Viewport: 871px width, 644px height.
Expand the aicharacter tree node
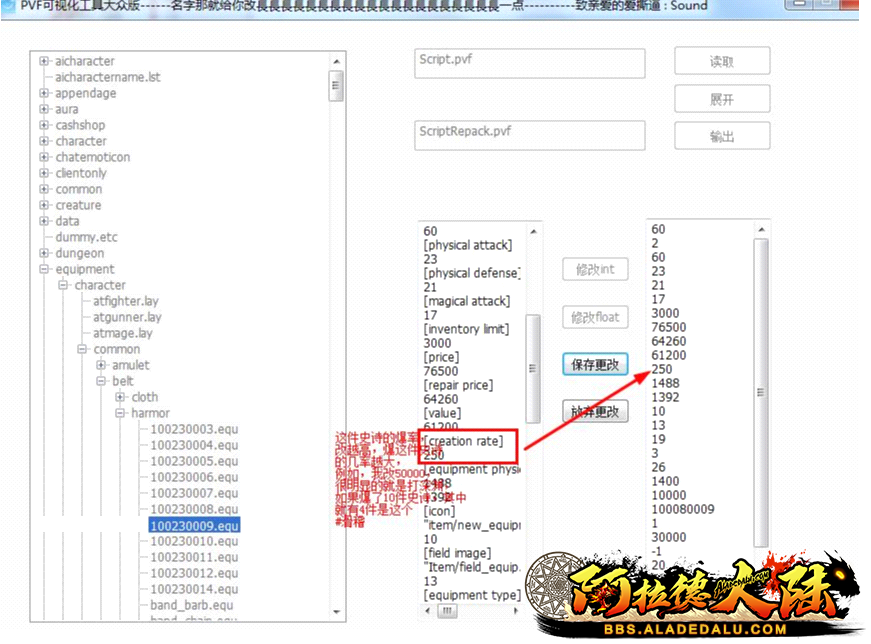44,61
